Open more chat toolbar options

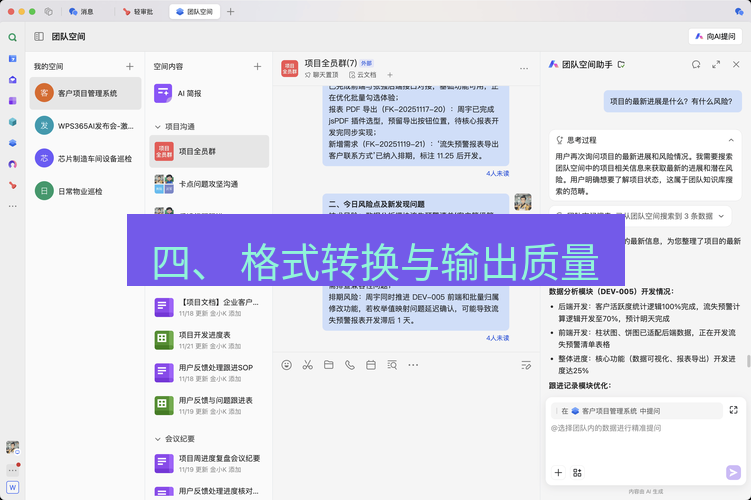413,365
